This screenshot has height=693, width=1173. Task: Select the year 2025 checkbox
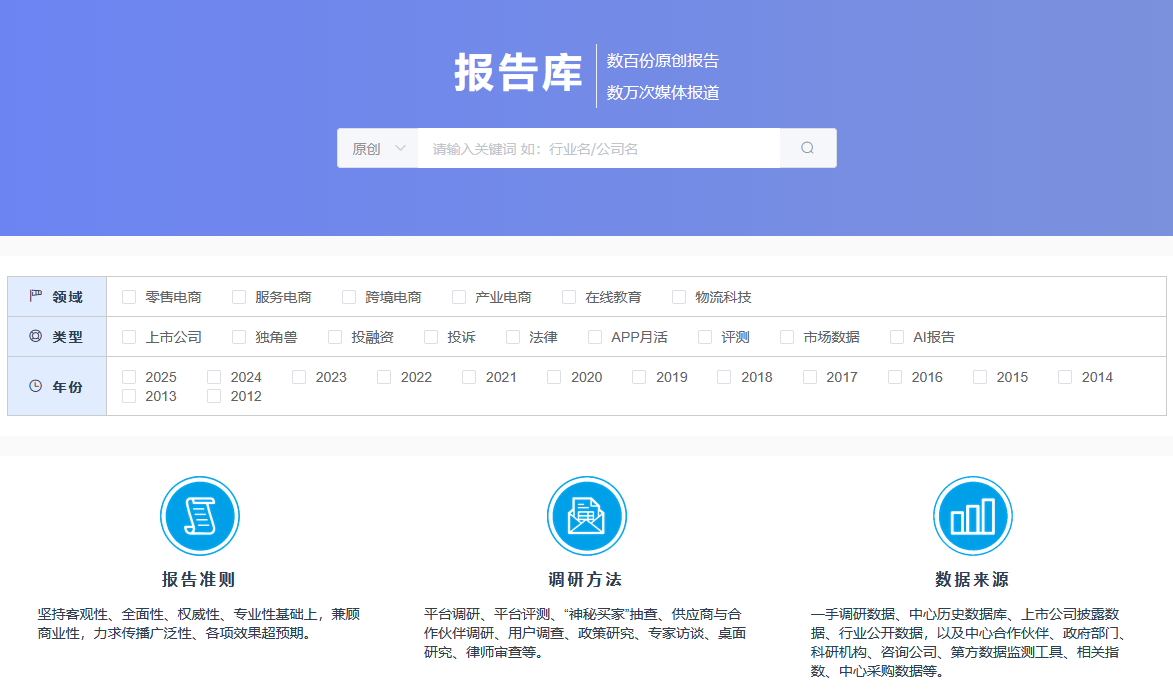128,377
